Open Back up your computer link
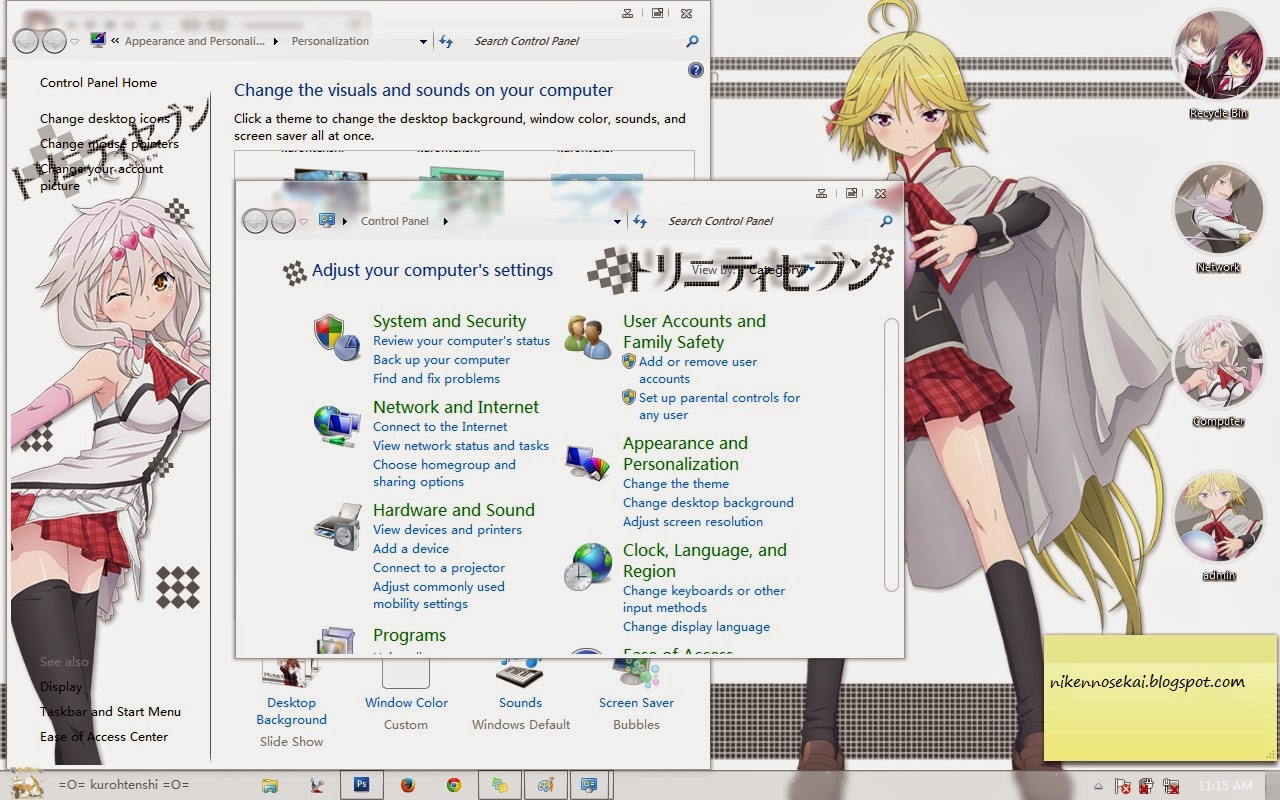 [x=441, y=360]
